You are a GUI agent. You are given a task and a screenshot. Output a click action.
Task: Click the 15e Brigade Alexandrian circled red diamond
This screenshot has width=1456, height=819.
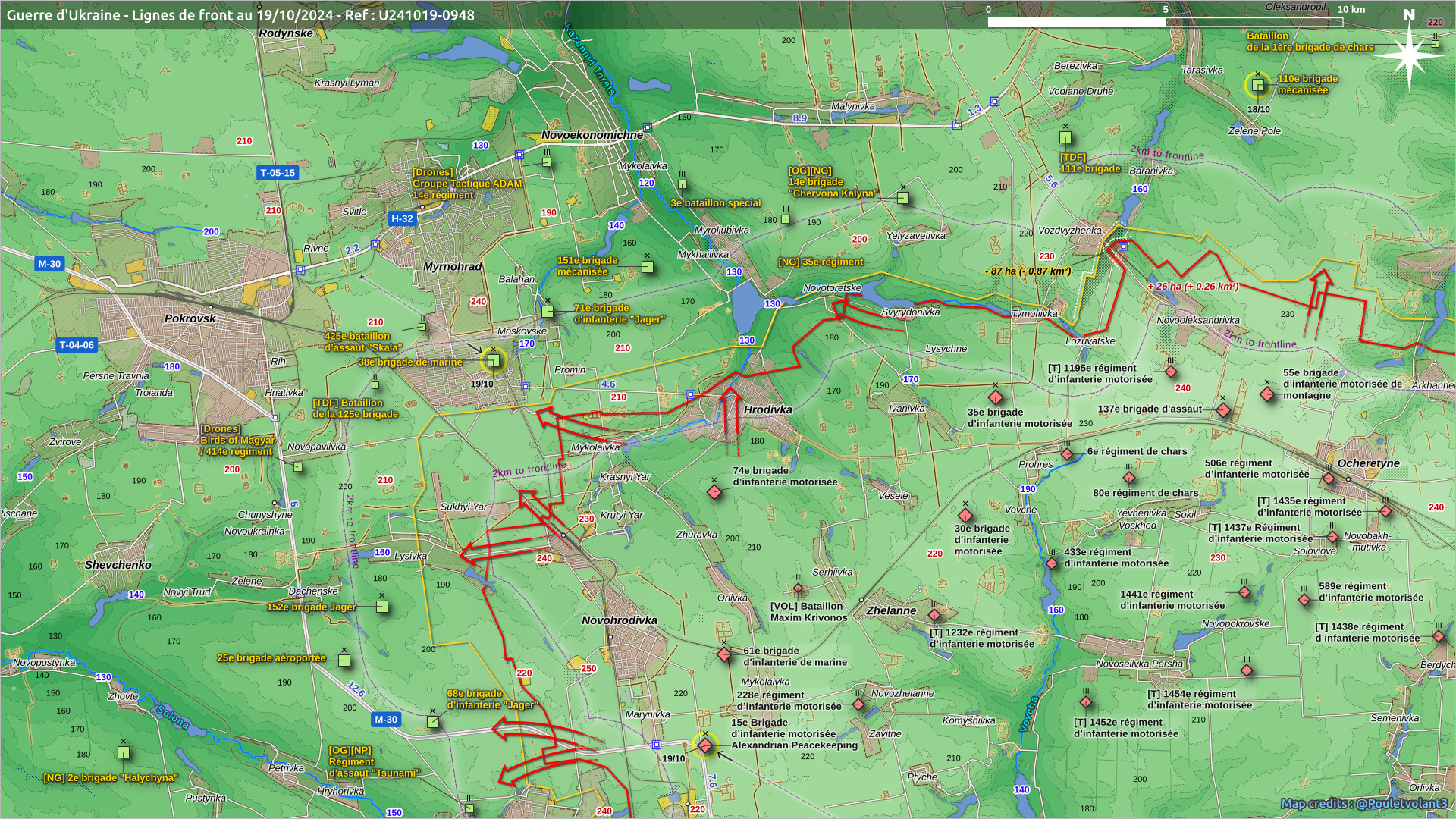(x=705, y=745)
